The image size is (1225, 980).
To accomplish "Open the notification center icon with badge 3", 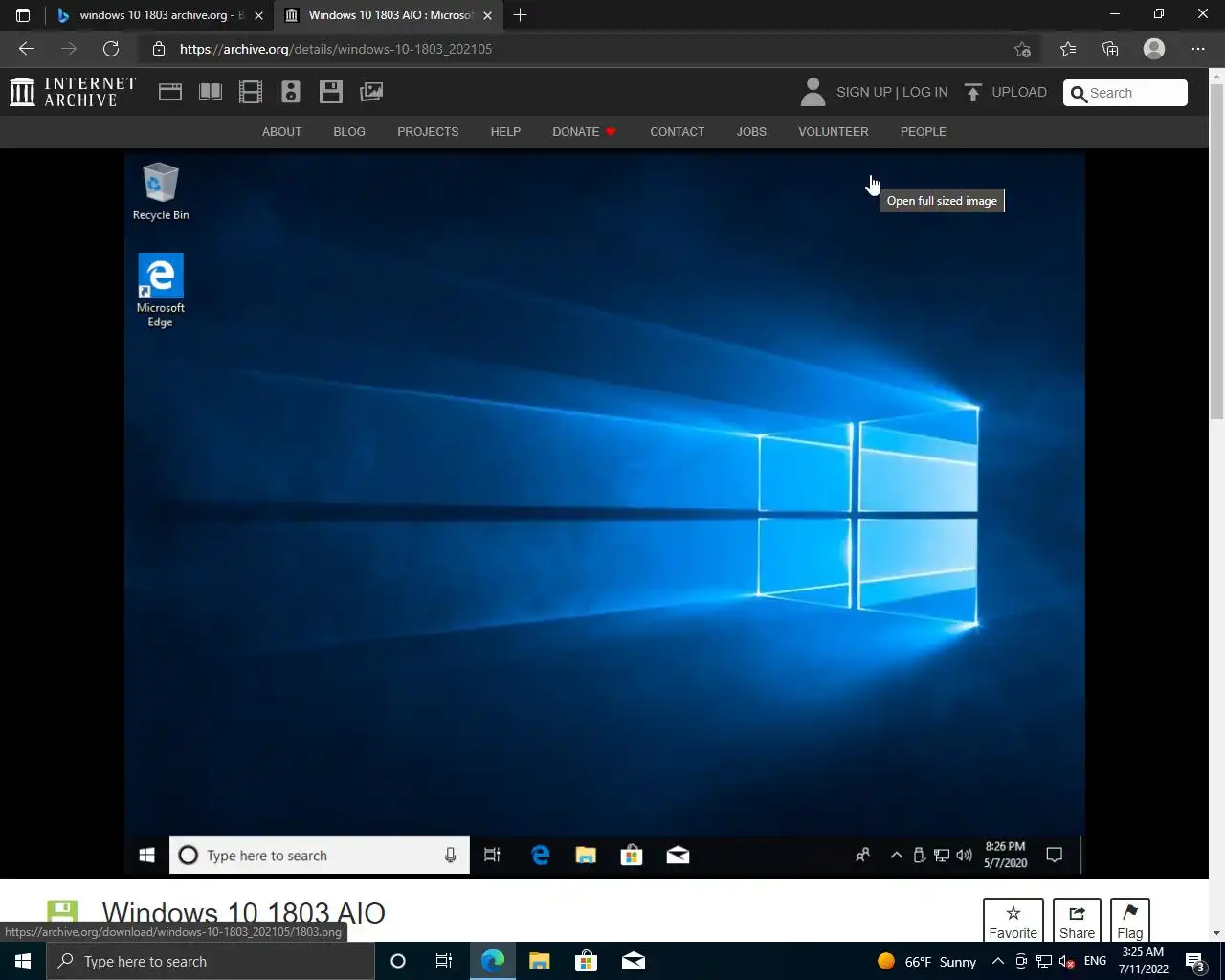I will pos(1194,961).
